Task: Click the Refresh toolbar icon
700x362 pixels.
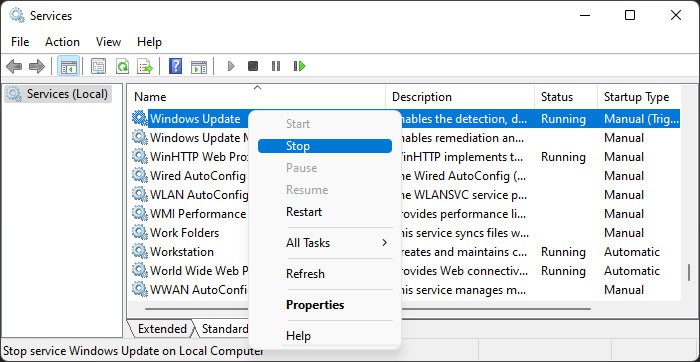Action: [122, 67]
